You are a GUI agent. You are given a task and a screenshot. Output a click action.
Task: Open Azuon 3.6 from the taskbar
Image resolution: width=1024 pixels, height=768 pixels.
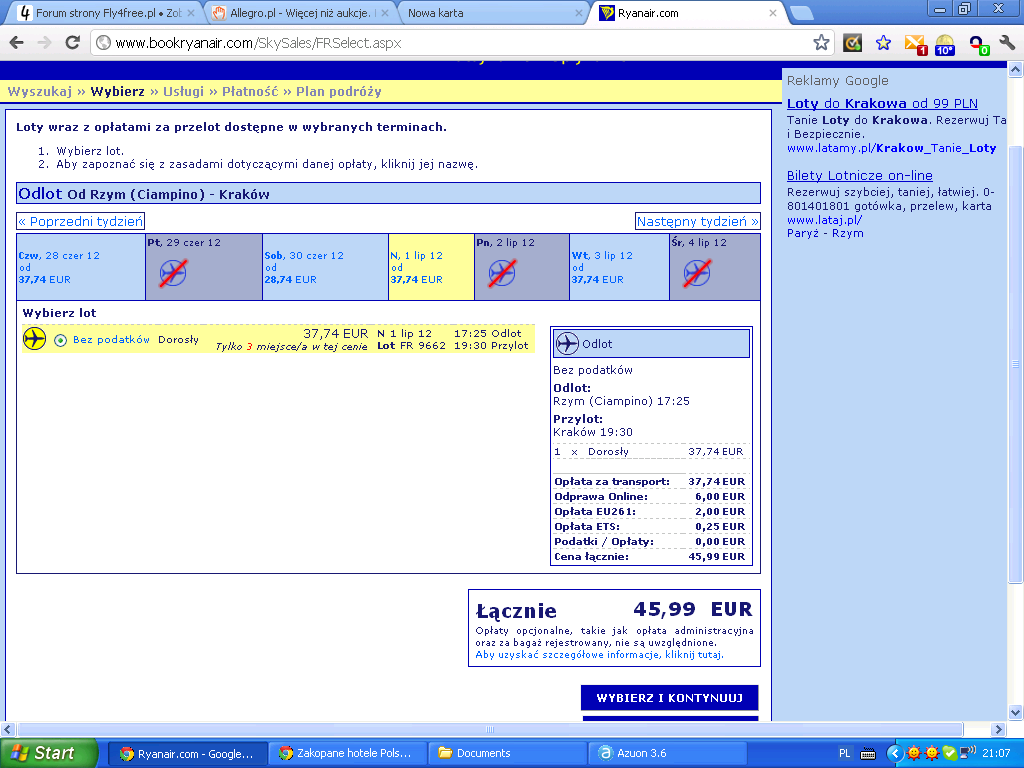(x=667, y=753)
